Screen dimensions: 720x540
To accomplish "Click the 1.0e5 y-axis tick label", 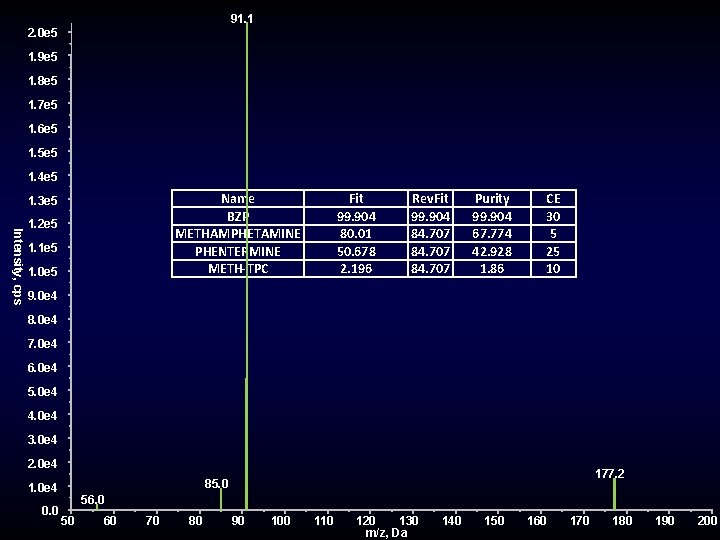I will click(x=42, y=271).
